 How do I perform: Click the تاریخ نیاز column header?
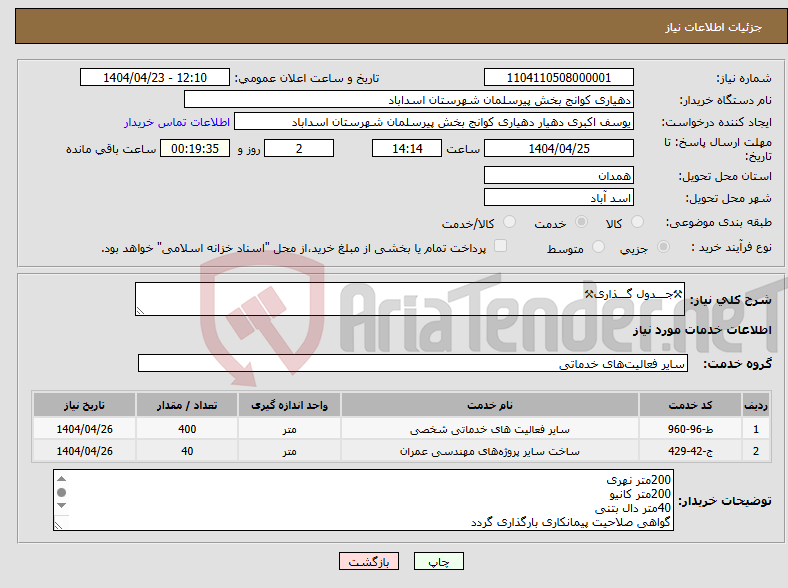click(x=84, y=405)
